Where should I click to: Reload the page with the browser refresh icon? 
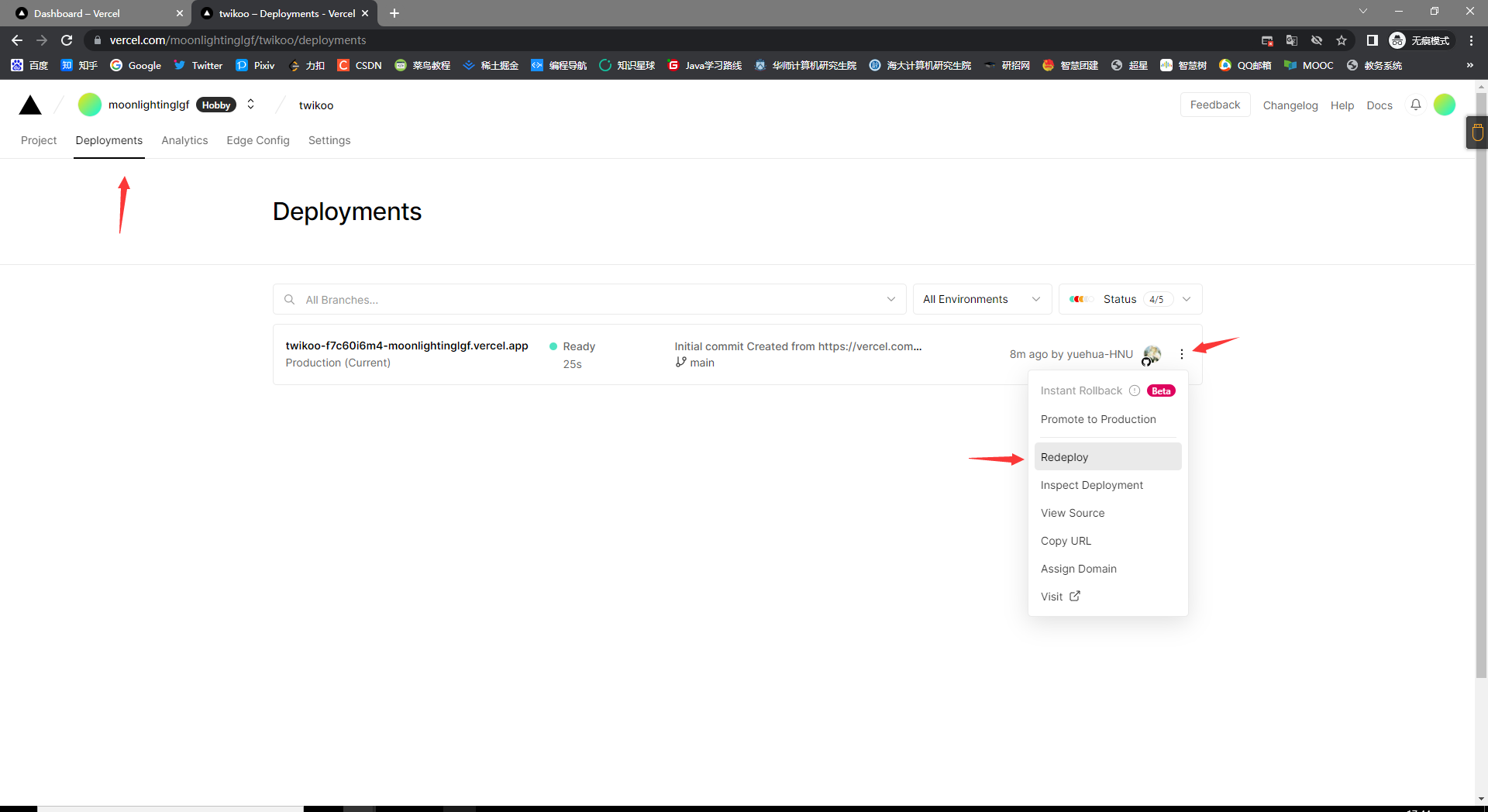tap(67, 40)
